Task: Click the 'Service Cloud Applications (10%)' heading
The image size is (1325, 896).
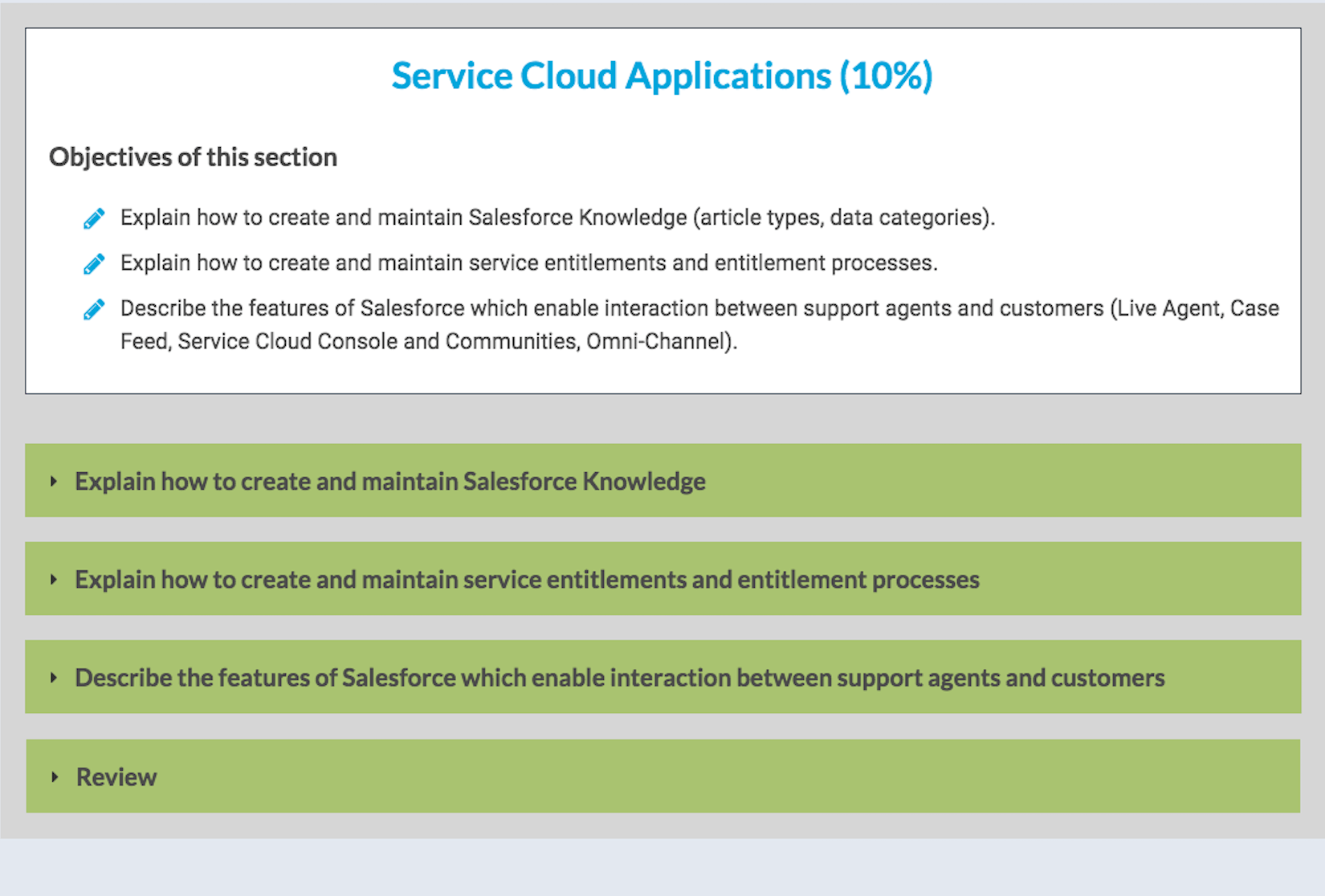Action: (662, 76)
